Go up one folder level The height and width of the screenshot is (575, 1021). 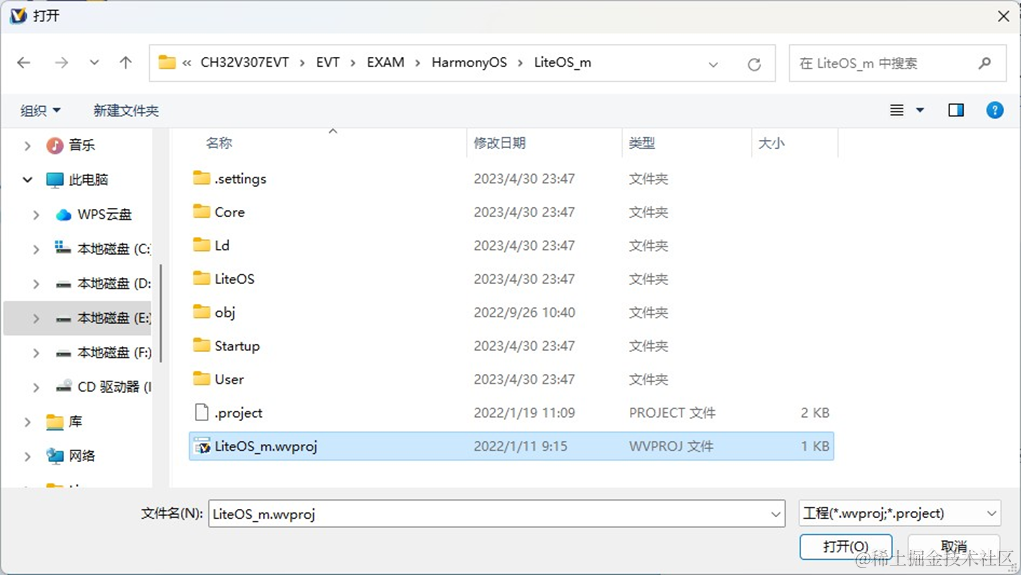tap(126, 63)
